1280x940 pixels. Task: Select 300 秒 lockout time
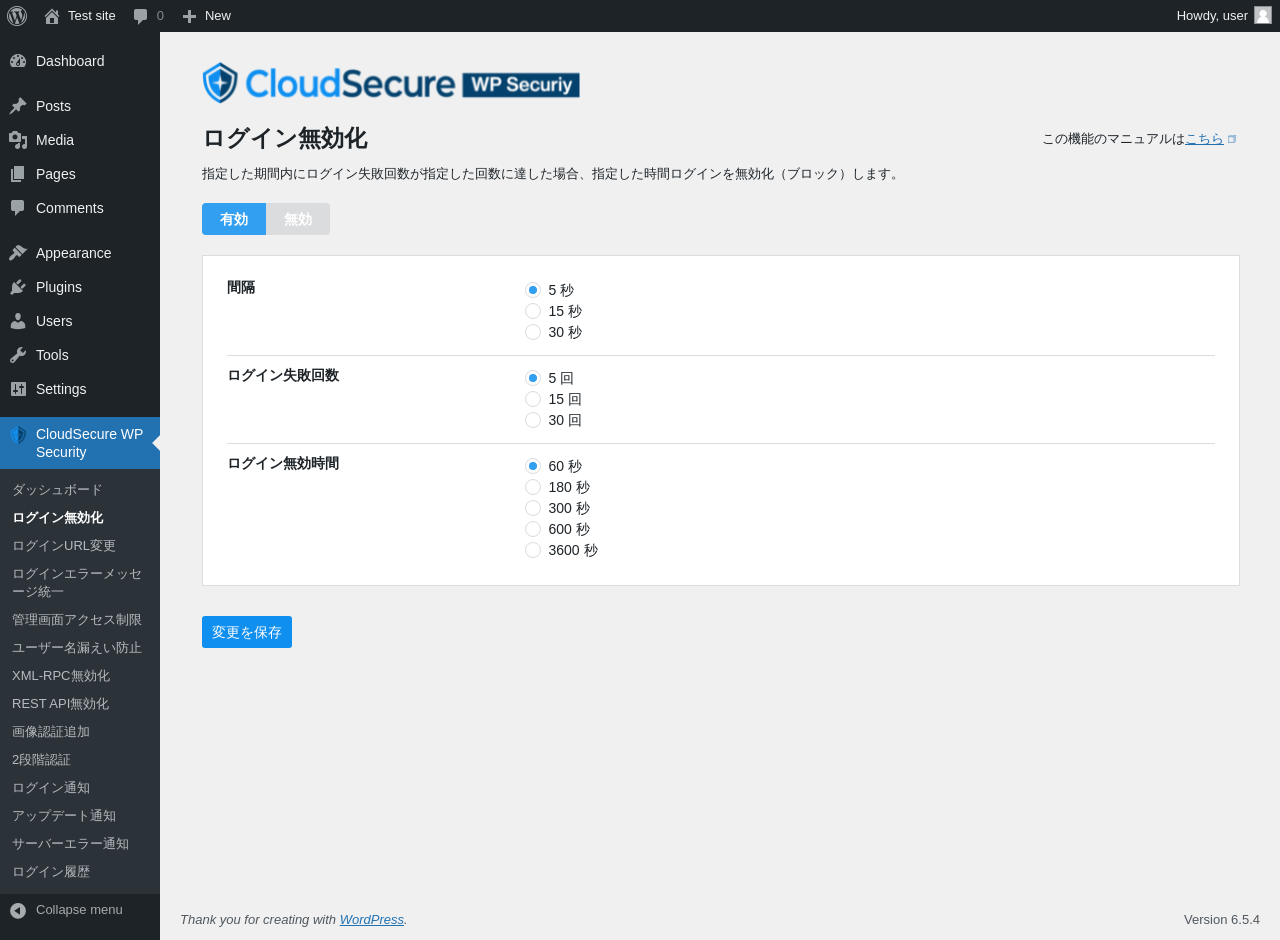point(533,508)
